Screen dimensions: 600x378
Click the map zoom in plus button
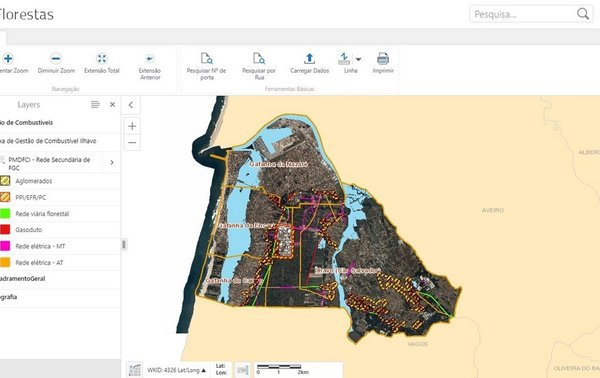click(132, 126)
